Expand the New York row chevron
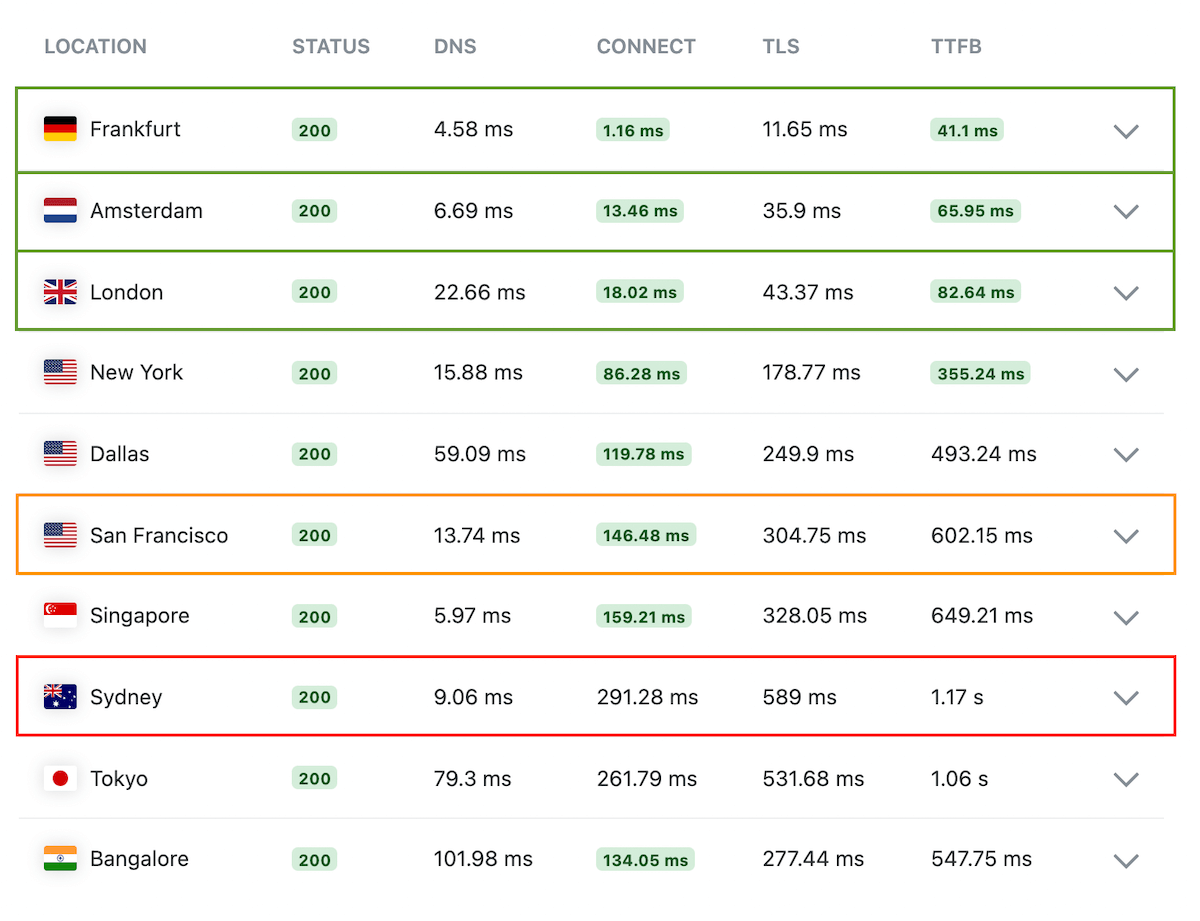The height and width of the screenshot is (921, 1200). (1126, 374)
